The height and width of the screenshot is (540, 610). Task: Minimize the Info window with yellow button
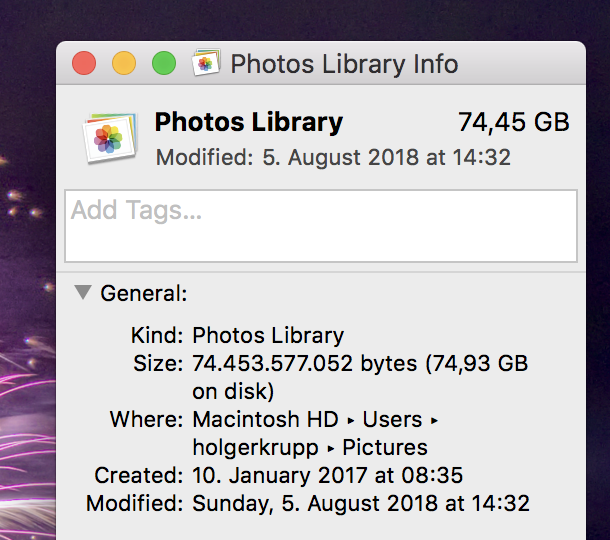point(124,63)
